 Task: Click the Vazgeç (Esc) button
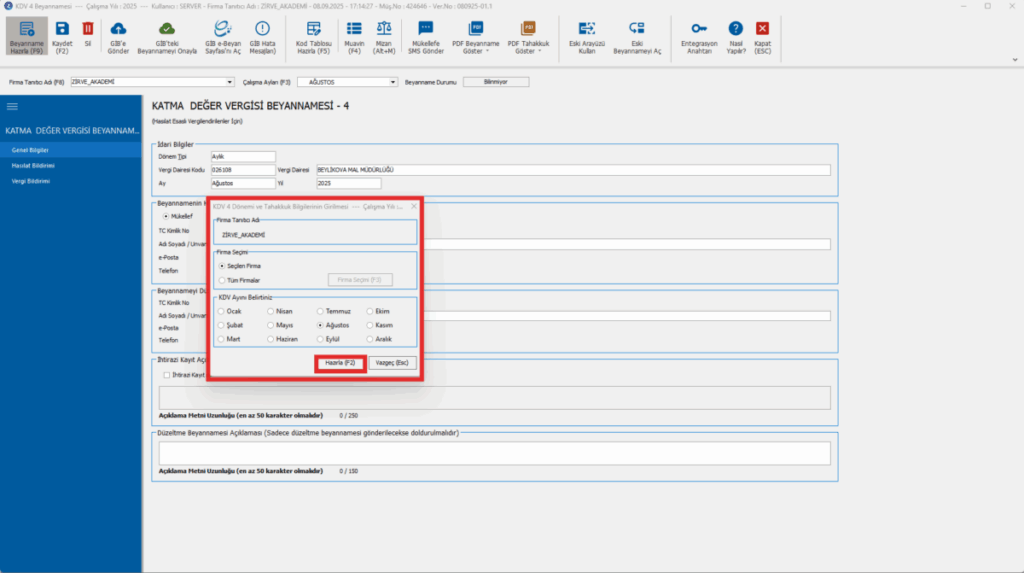point(392,363)
